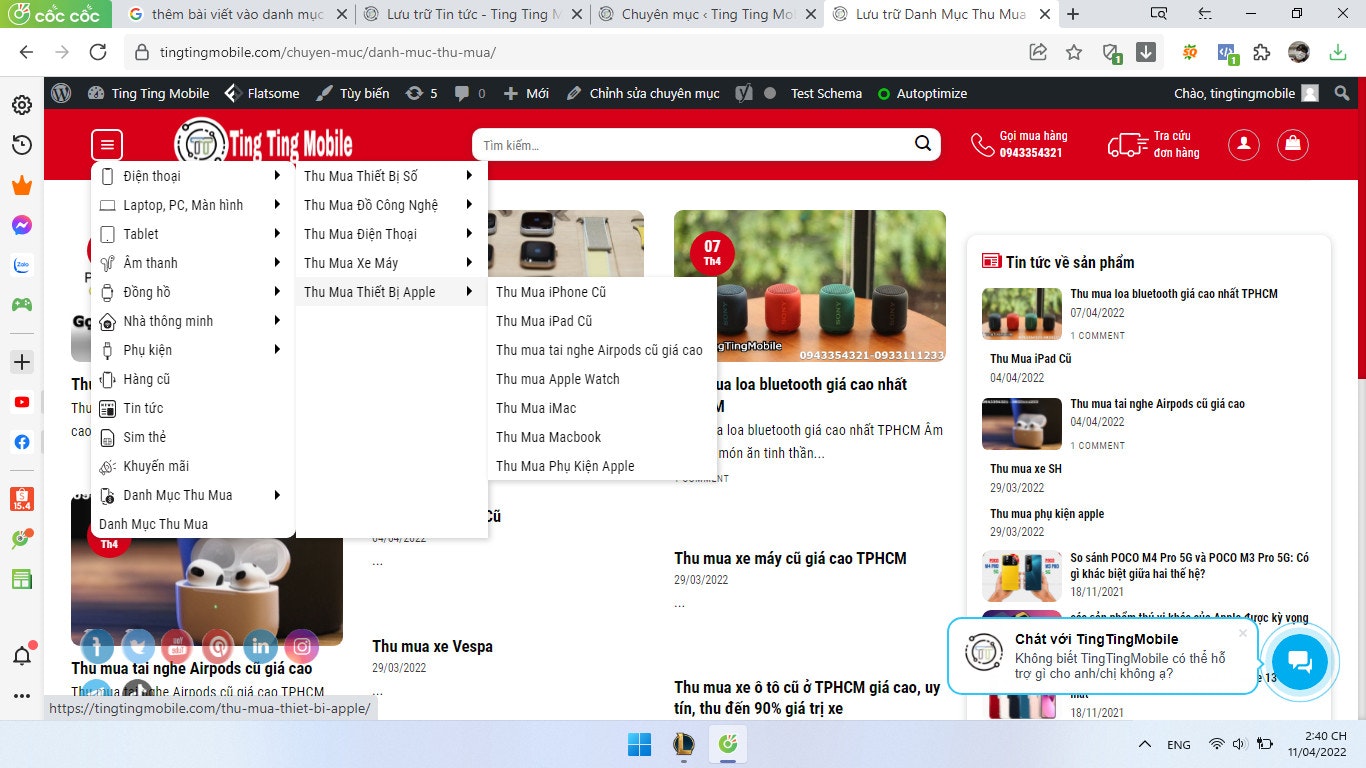Viewport: 1366px width, 768px height.
Task: Open the chat bubble button
Action: coord(1299,661)
